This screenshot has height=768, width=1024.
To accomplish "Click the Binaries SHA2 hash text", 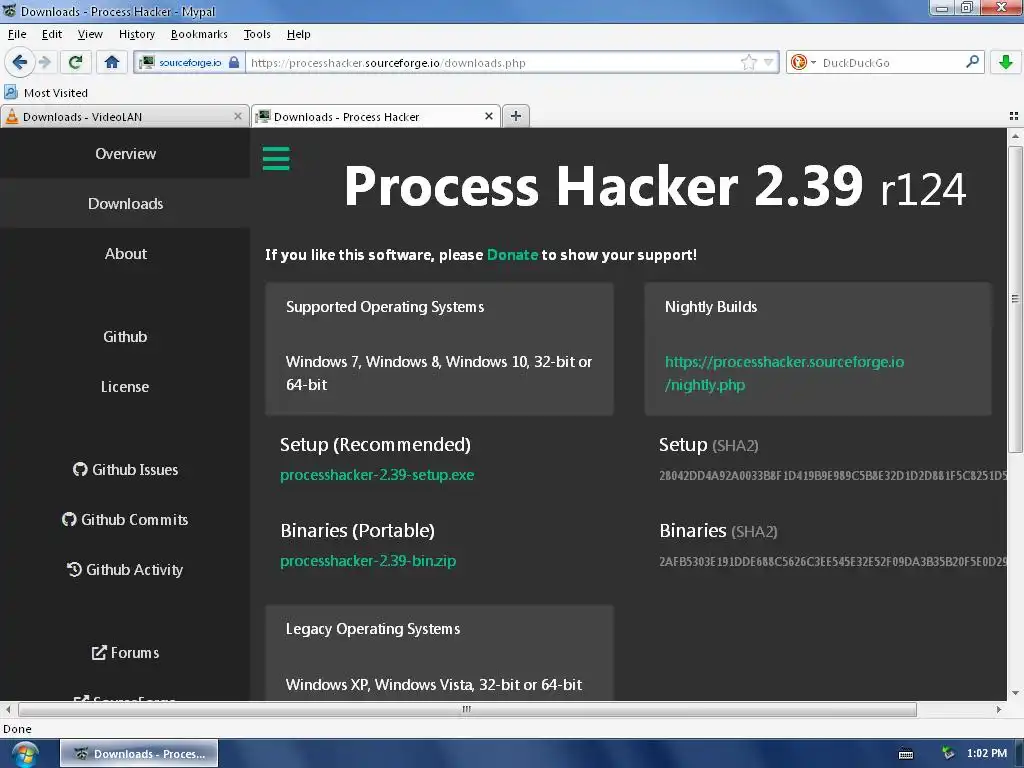I will click(833, 561).
